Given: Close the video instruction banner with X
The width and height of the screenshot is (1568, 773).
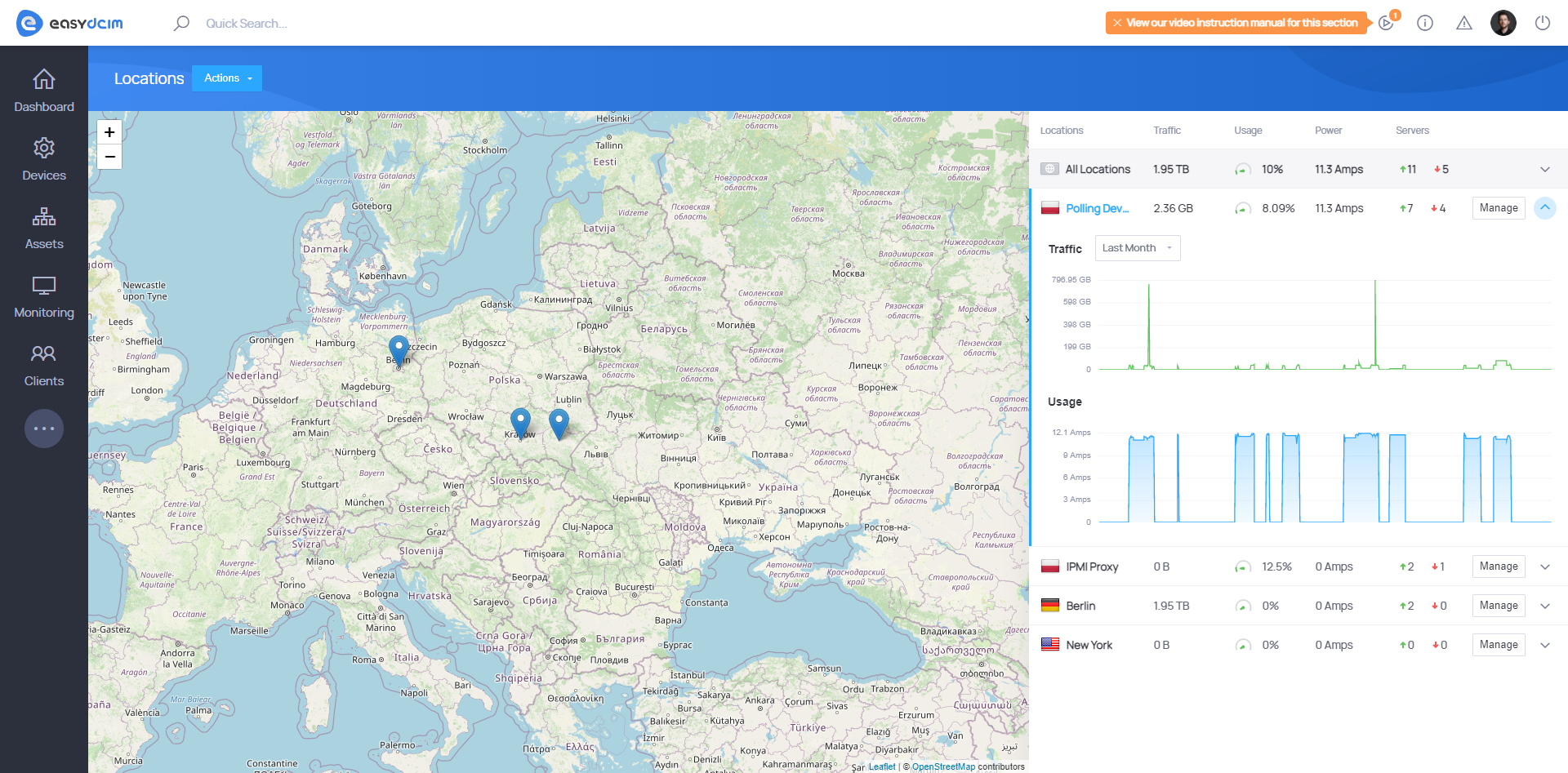Looking at the screenshot, I should pyautogui.click(x=1117, y=23).
